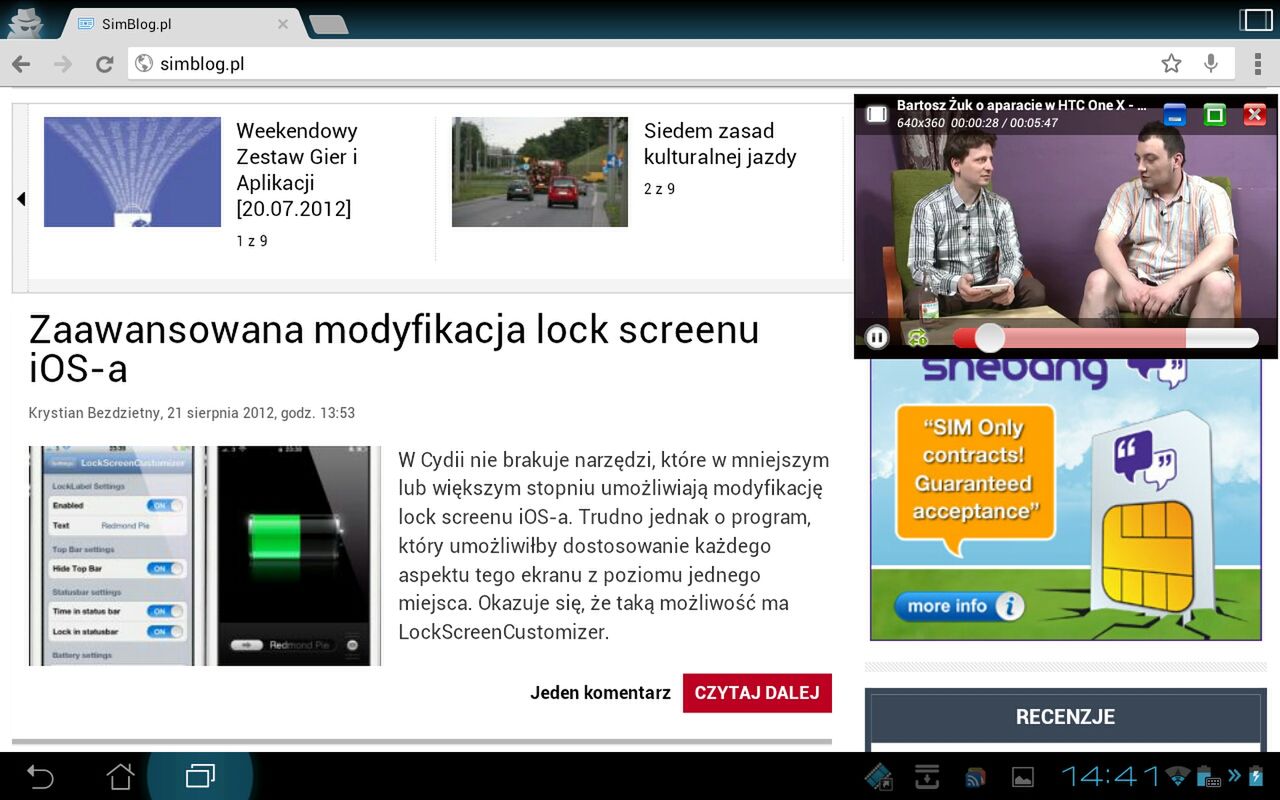Open a new tab
Image resolution: width=1280 pixels, height=800 pixels.
coord(328,25)
